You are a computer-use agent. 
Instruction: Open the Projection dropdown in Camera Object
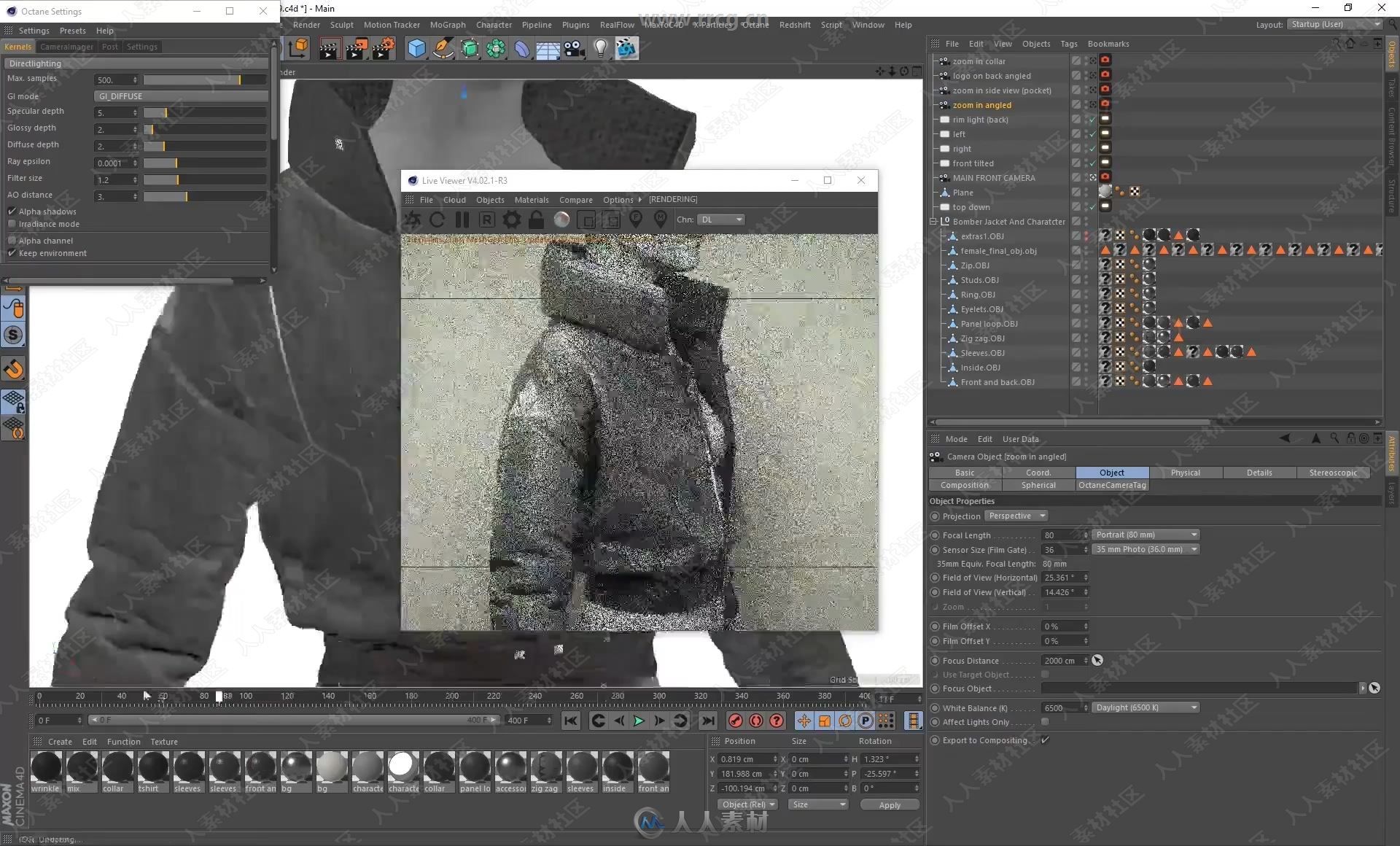1013,515
